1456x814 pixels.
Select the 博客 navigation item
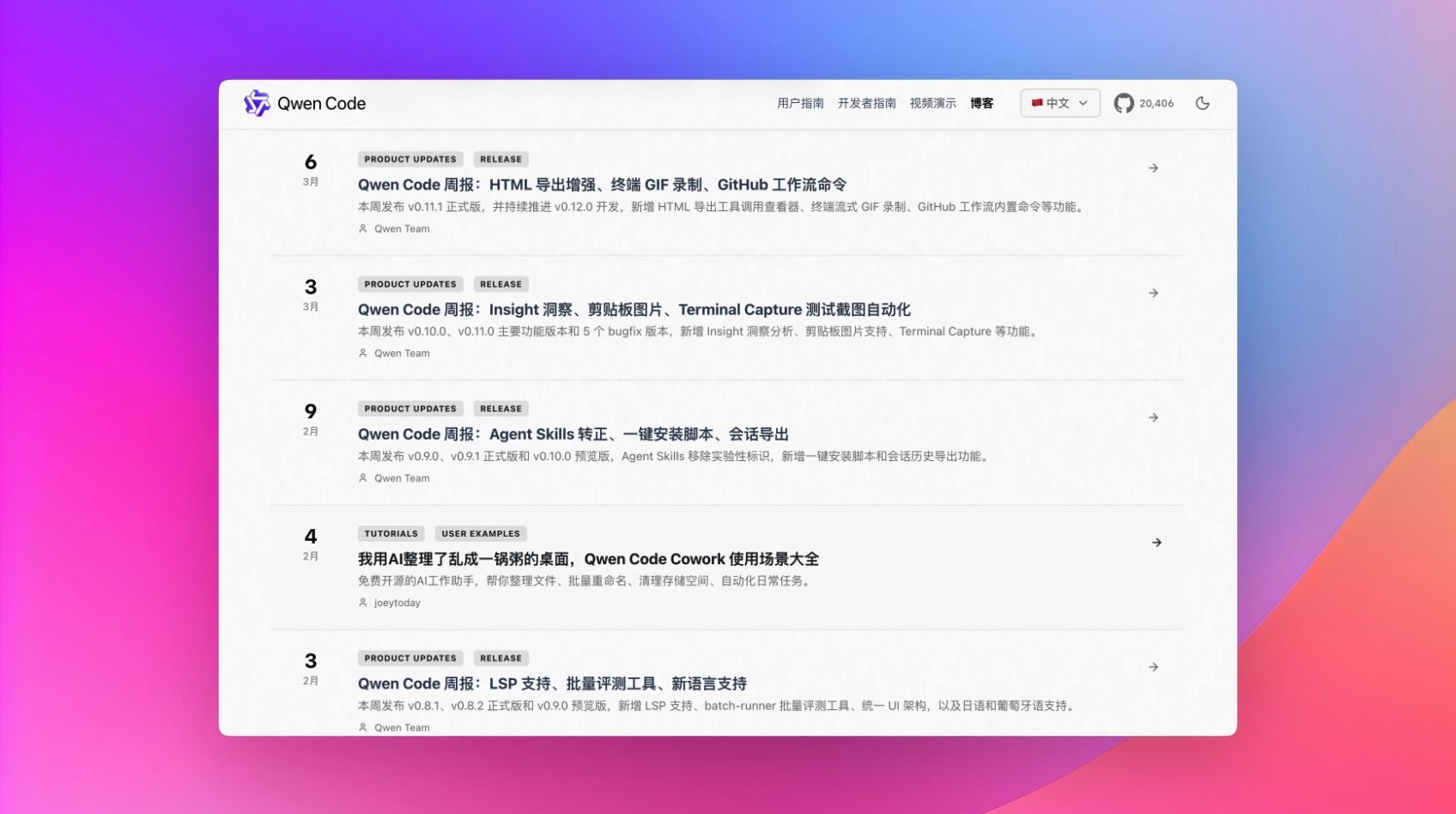tap(982, 103)
